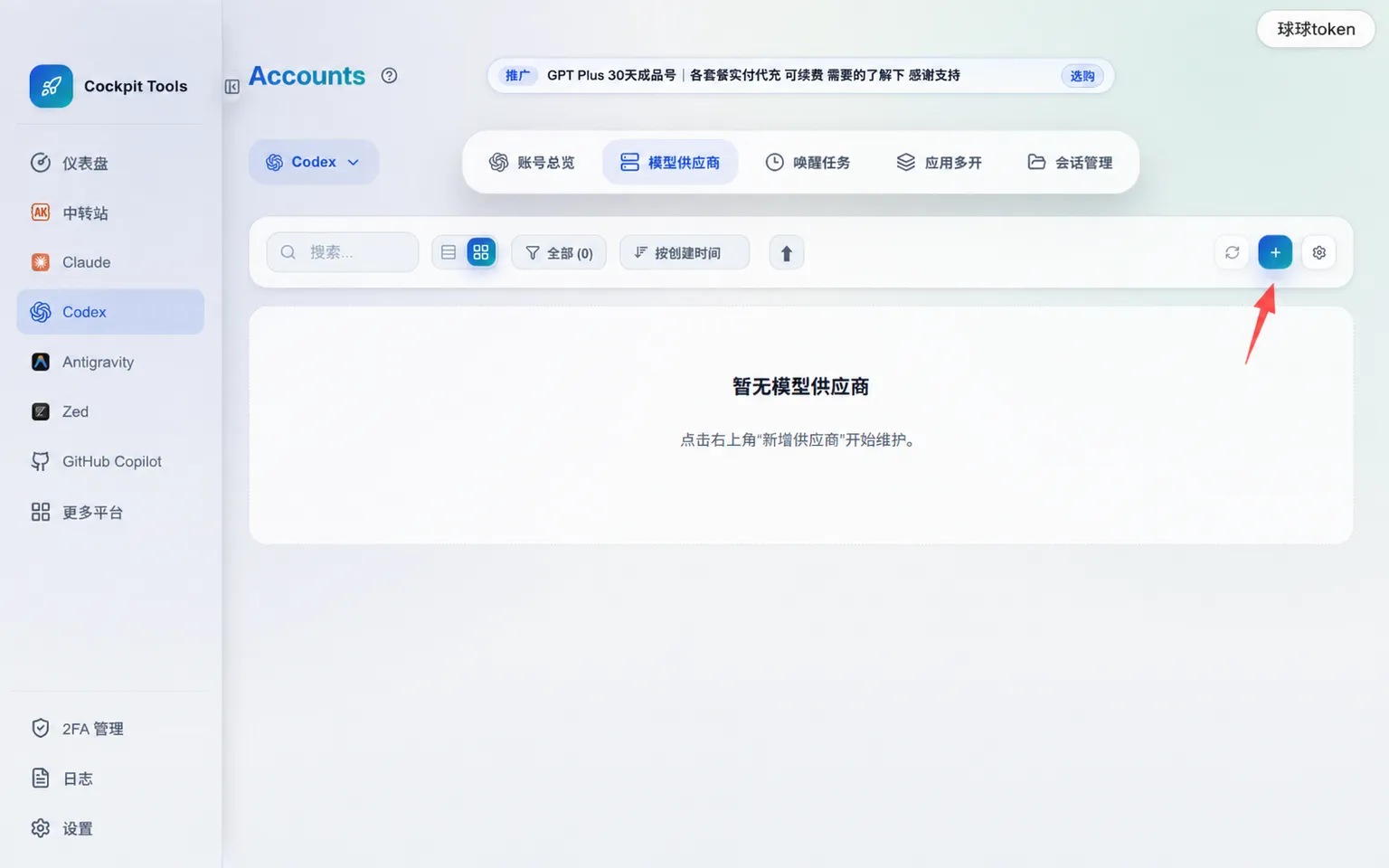Click the 2FA 管理 shield icon
This screenshot has height=868, width=1389.
[x=41, y=728]
